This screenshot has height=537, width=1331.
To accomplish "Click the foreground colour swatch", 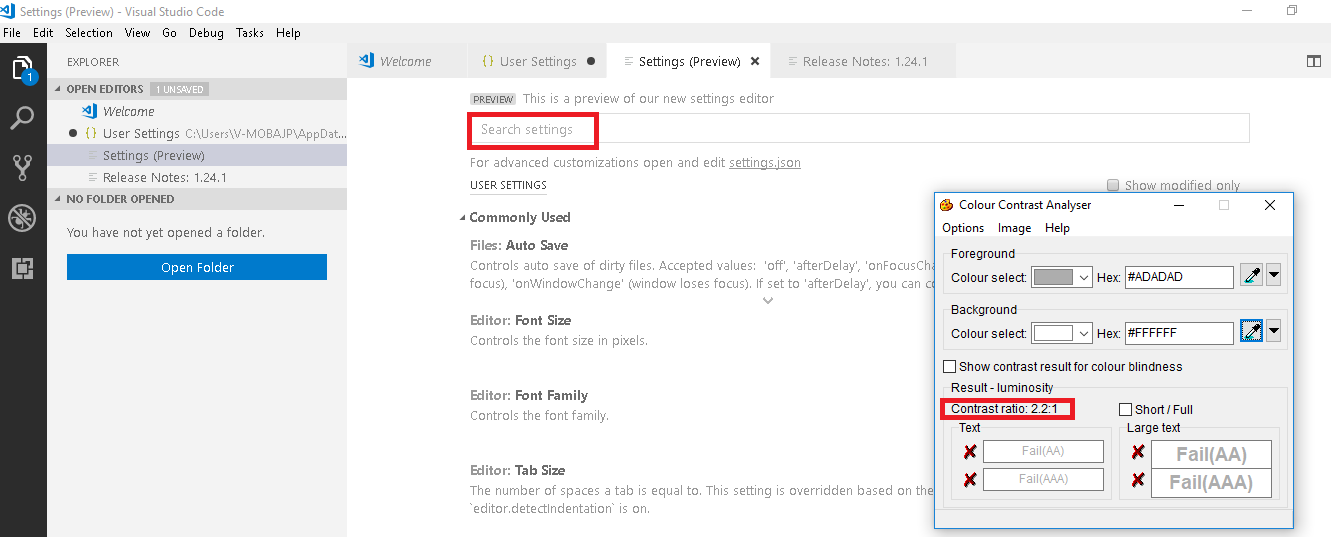I will click(x=1052, y=277).
